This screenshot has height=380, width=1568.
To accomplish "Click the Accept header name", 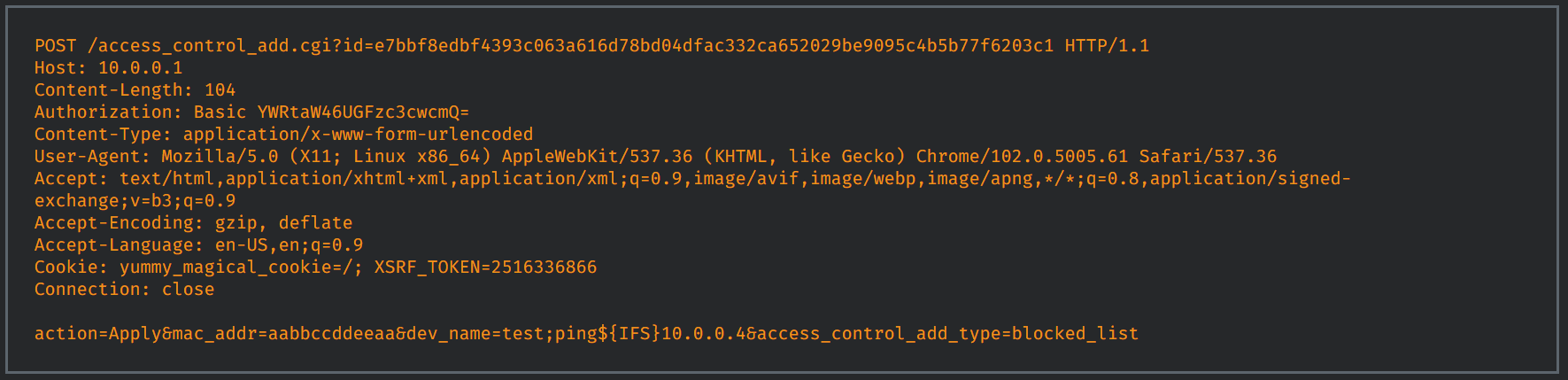I will 67,179.
